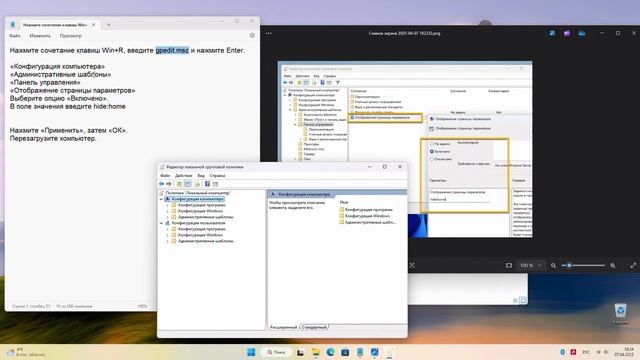Open the taskbar Search box

click(276, 352)
